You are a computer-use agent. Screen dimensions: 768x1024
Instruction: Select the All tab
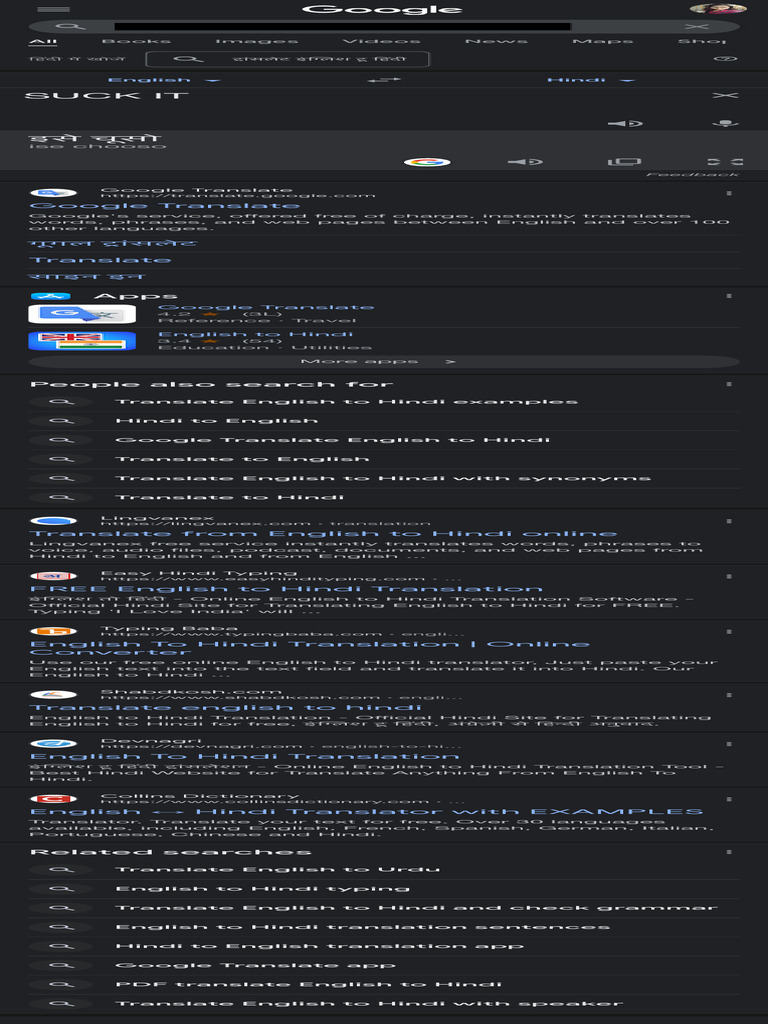(x=43, y=41)
